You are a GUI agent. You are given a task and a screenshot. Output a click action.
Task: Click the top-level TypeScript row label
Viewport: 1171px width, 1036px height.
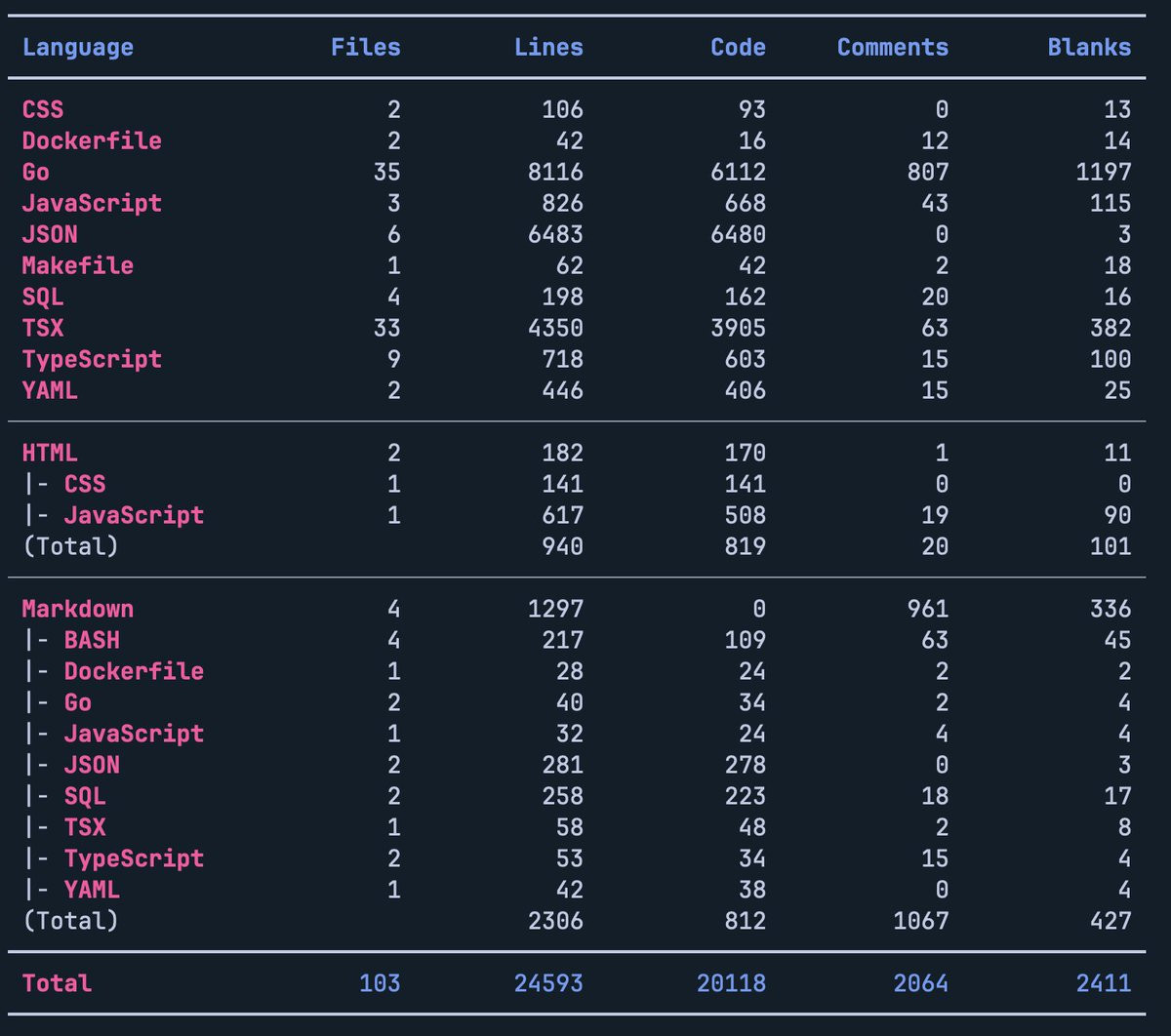click(92, 359)
